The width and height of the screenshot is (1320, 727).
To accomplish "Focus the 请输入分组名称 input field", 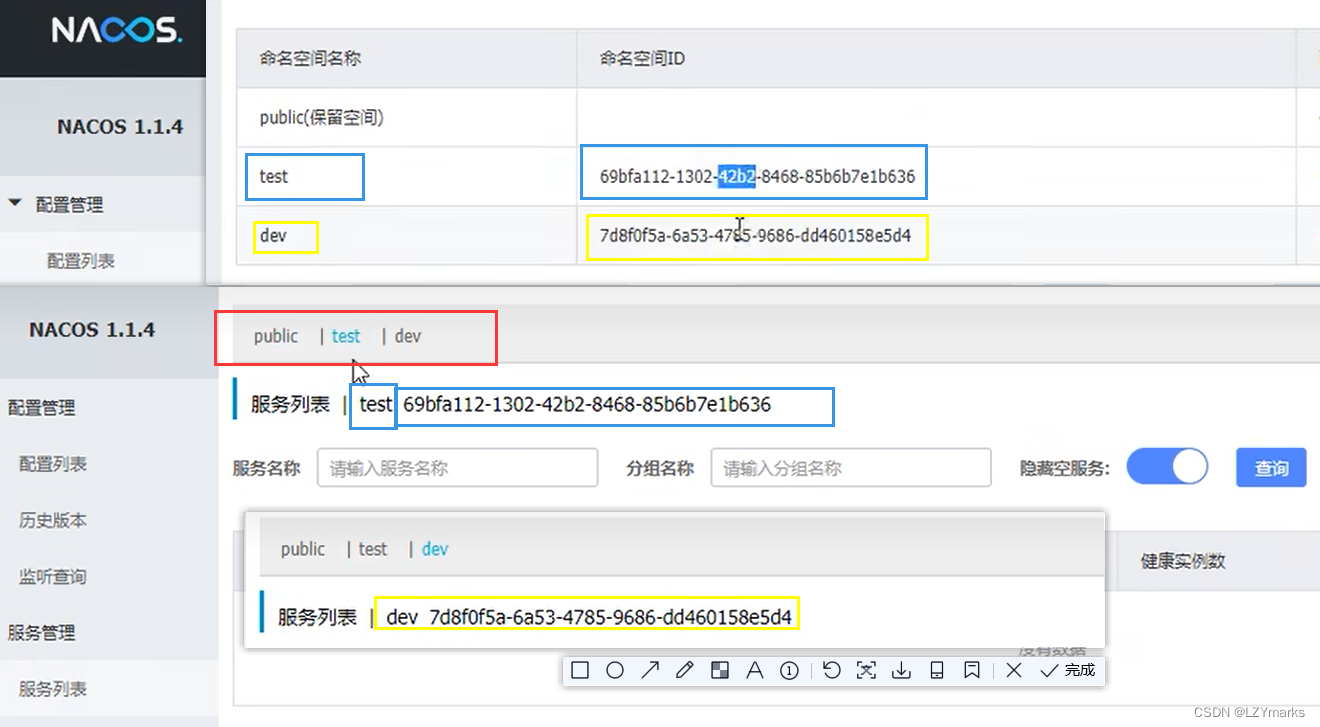I will pos(851,468).
